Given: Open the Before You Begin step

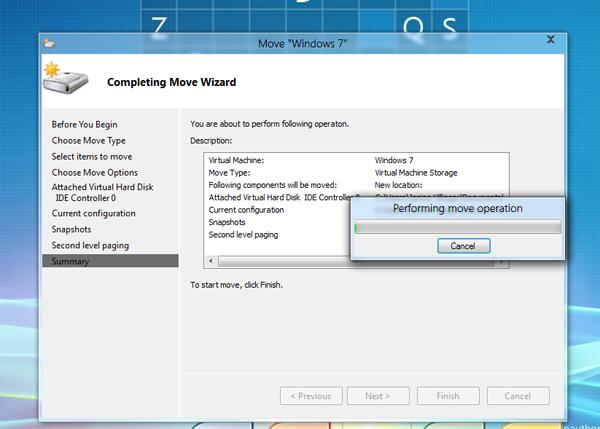Looking at the screenshot, I should coord(85,125).
